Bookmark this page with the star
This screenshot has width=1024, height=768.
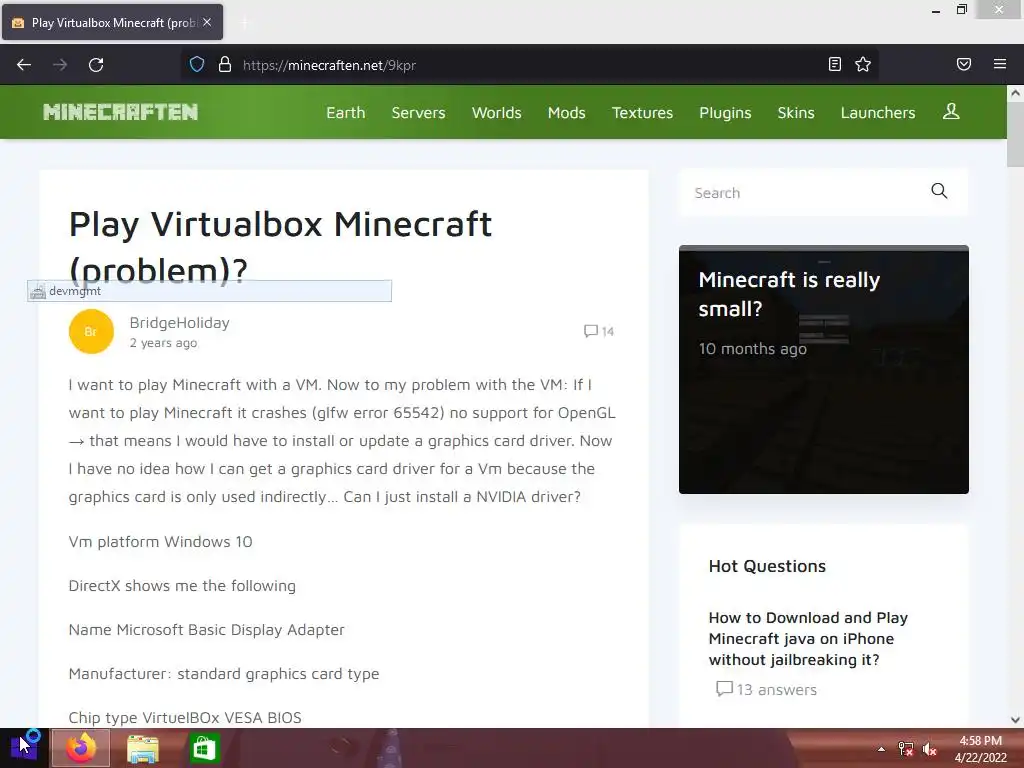click(863, 64)
